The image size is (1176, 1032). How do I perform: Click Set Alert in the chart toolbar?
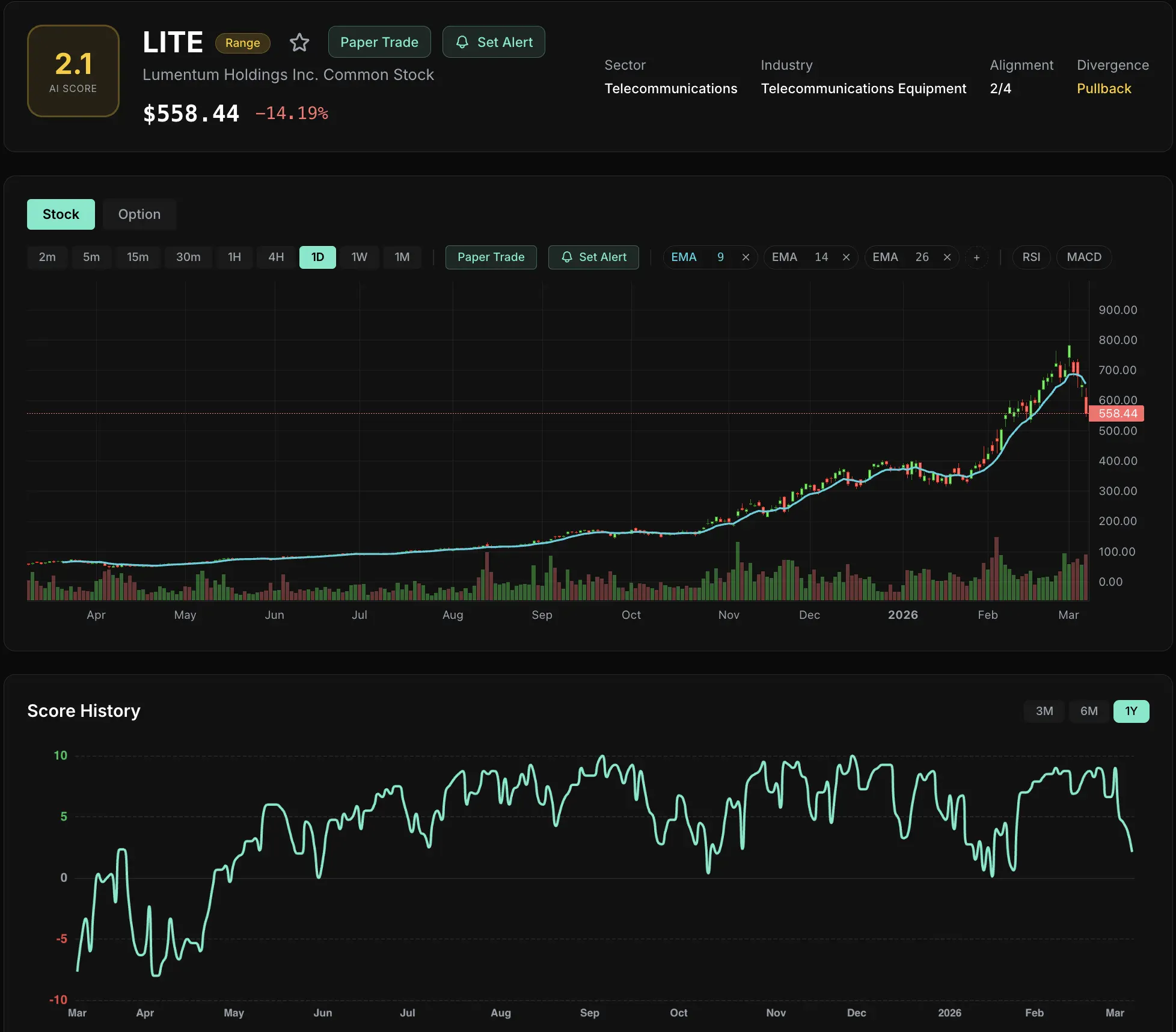pyautogui.click(x=593, y=257)
